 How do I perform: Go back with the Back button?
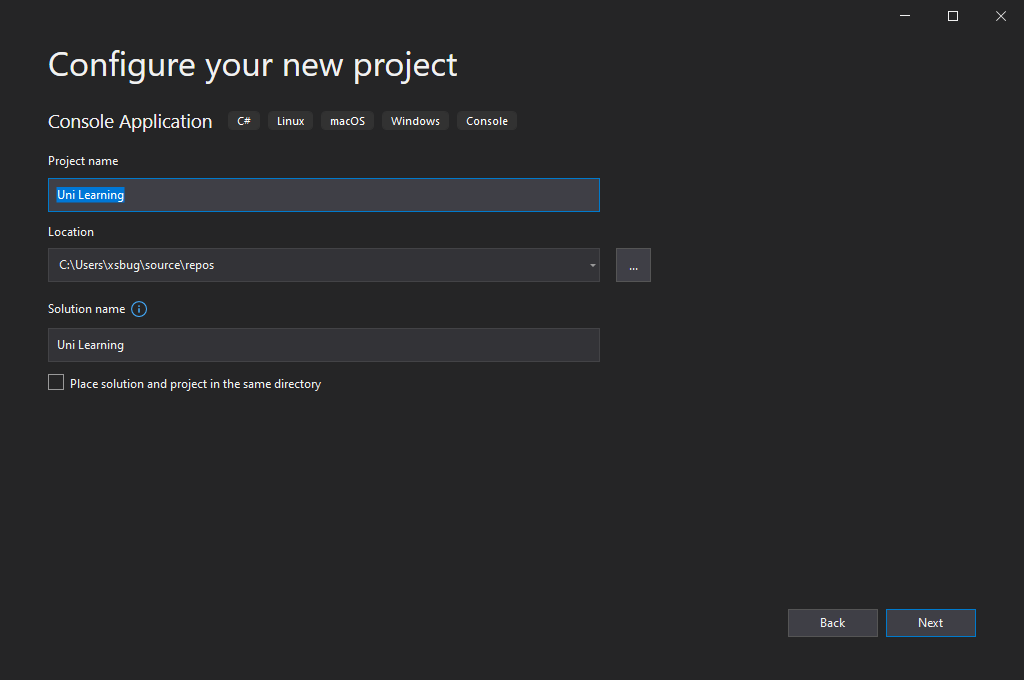[832, 623]
